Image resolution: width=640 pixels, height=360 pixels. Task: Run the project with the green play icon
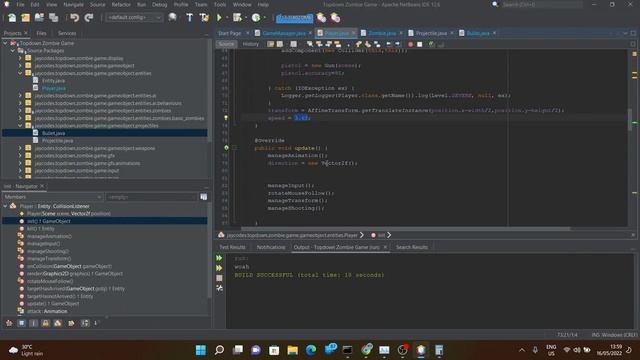(x=219, y=18)
